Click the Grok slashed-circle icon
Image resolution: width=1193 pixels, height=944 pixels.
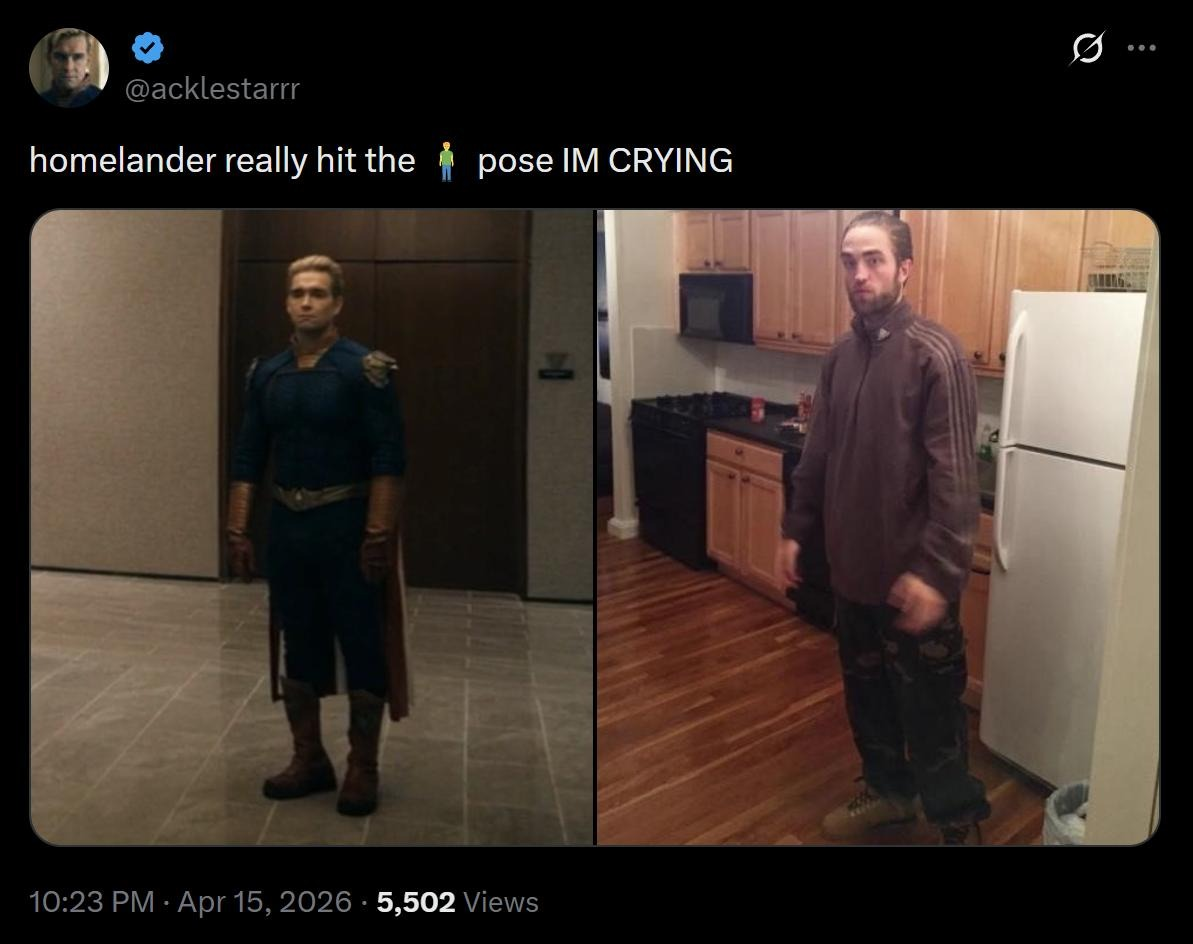pos(1086,48)
